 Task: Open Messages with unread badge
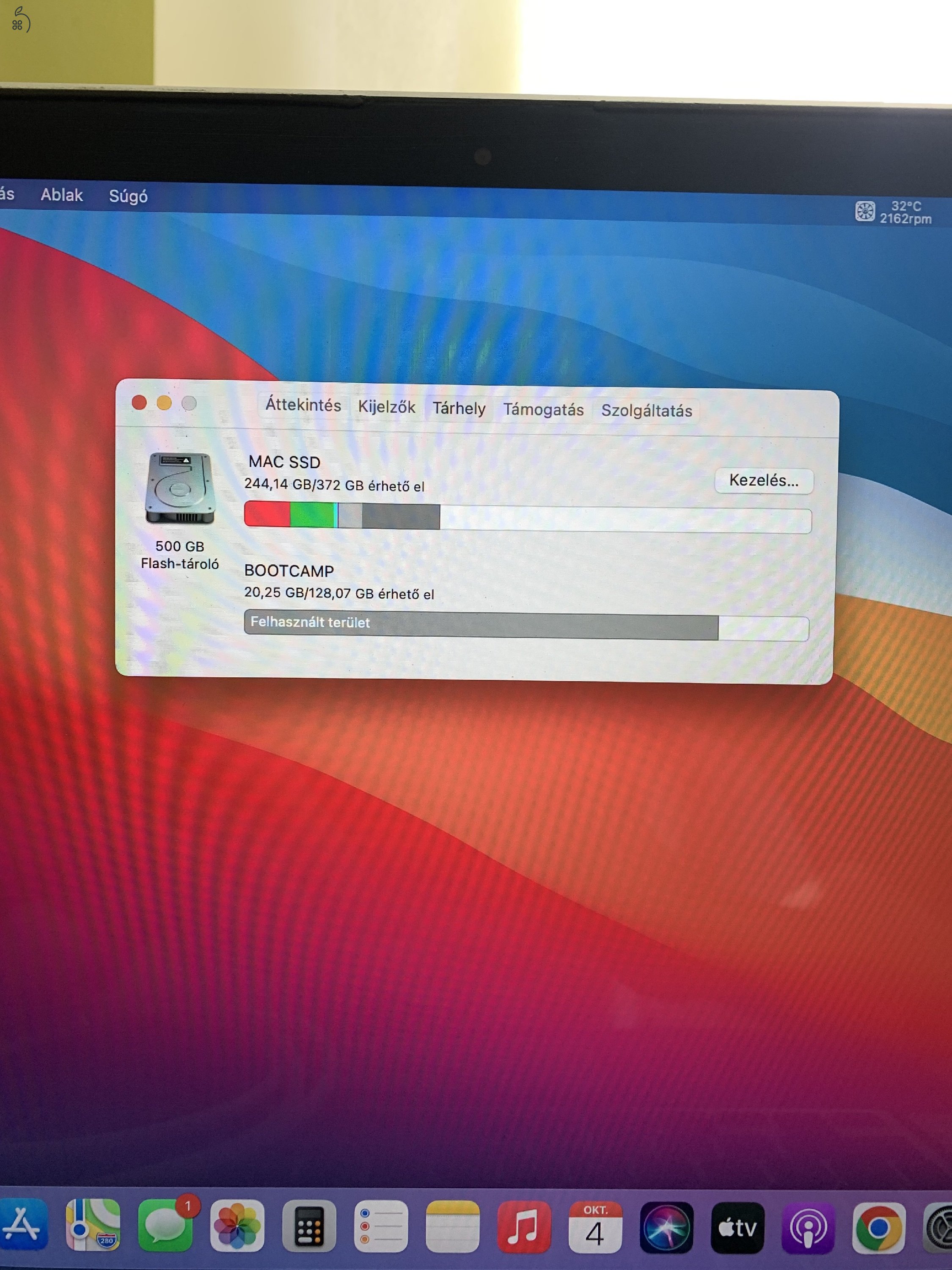point(165,1226)
